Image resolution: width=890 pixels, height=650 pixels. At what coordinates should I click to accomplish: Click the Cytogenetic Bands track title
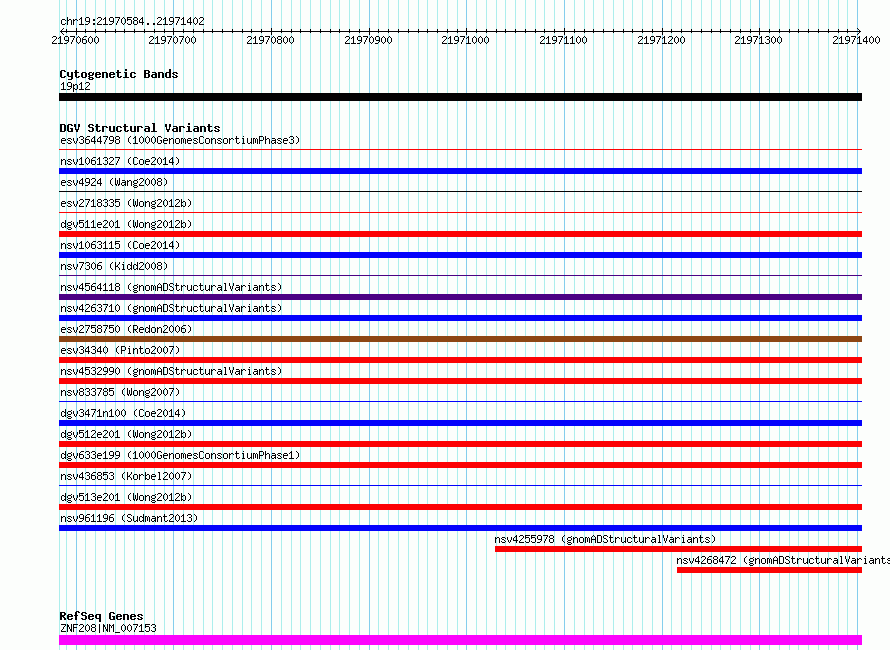point(119,74)
